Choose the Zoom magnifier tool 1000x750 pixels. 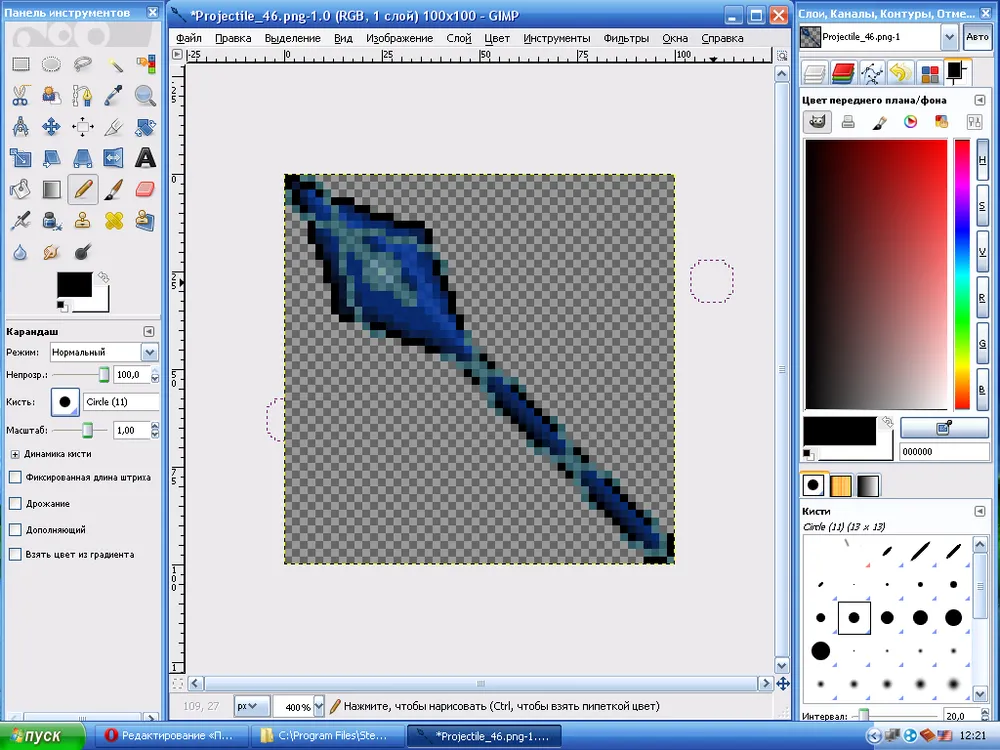(145, 96)
